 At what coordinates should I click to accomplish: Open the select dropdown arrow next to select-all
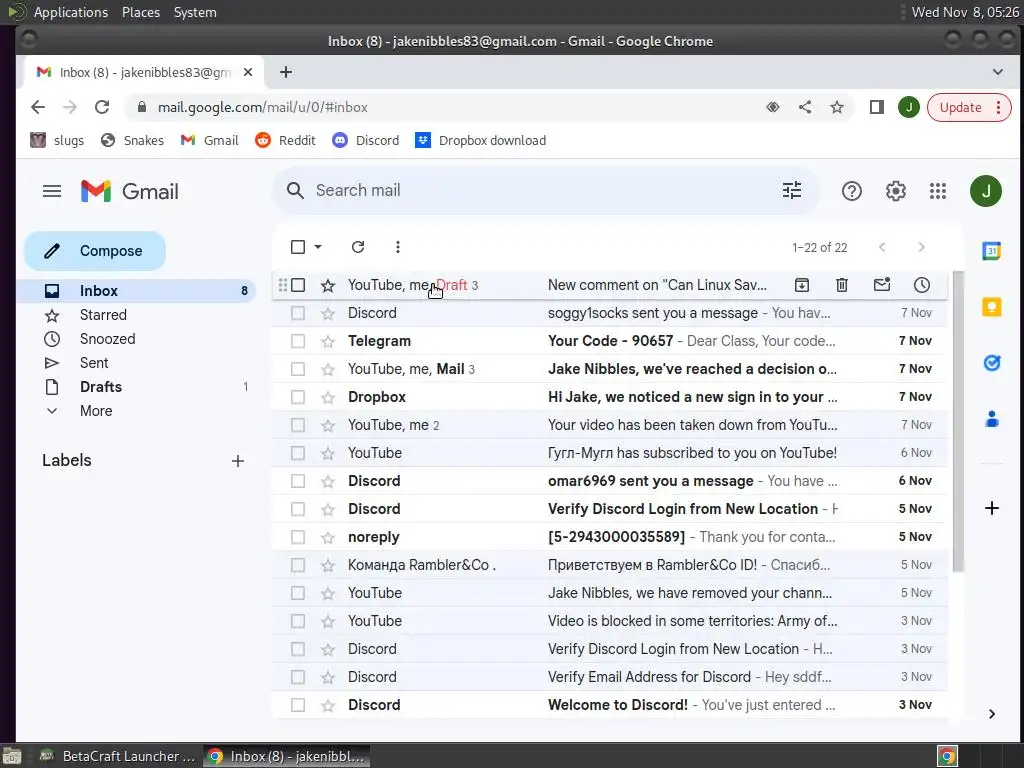point(318,247)
